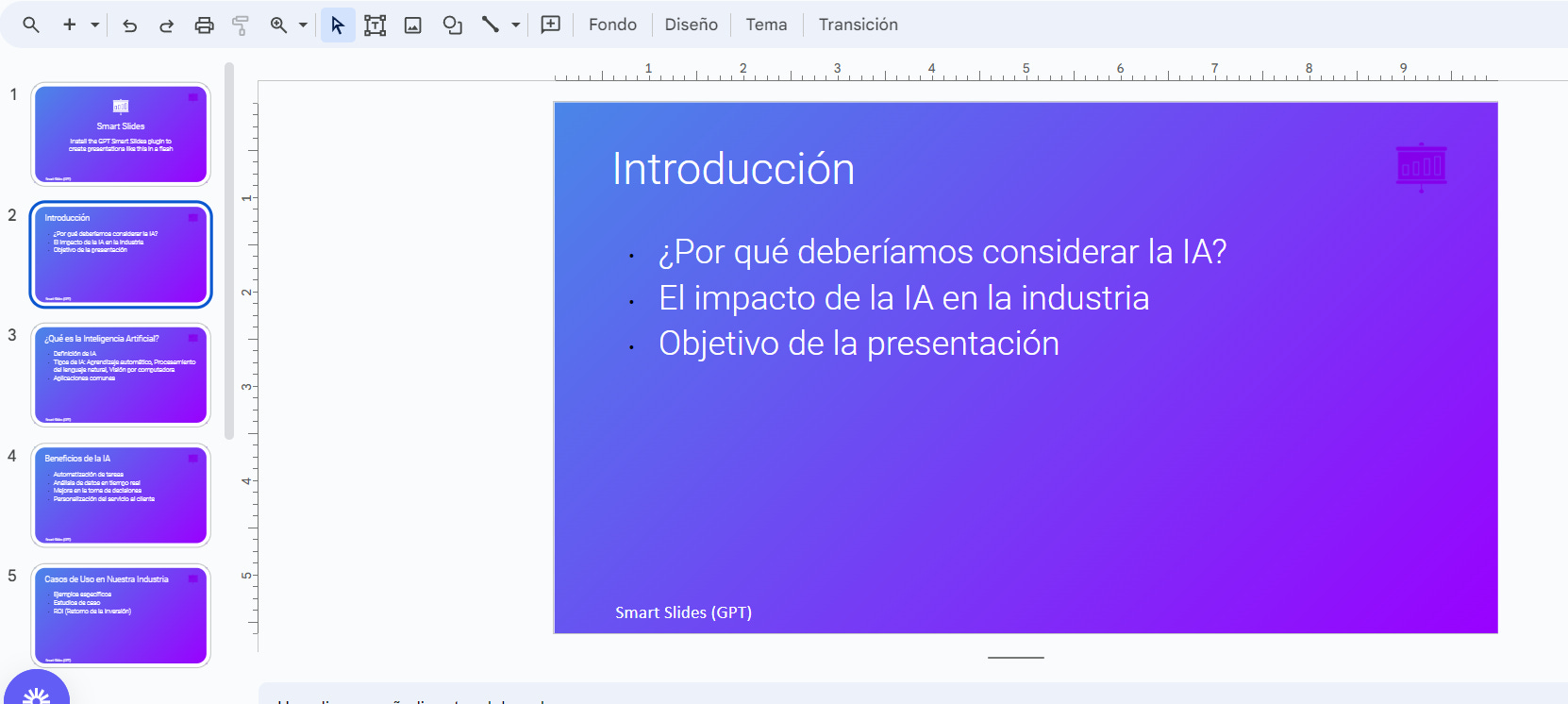The width and height of the screenshot is (1568, 704).
Task: Click the filmstrip vertical scrollbar
Action: tap(229, 251)
